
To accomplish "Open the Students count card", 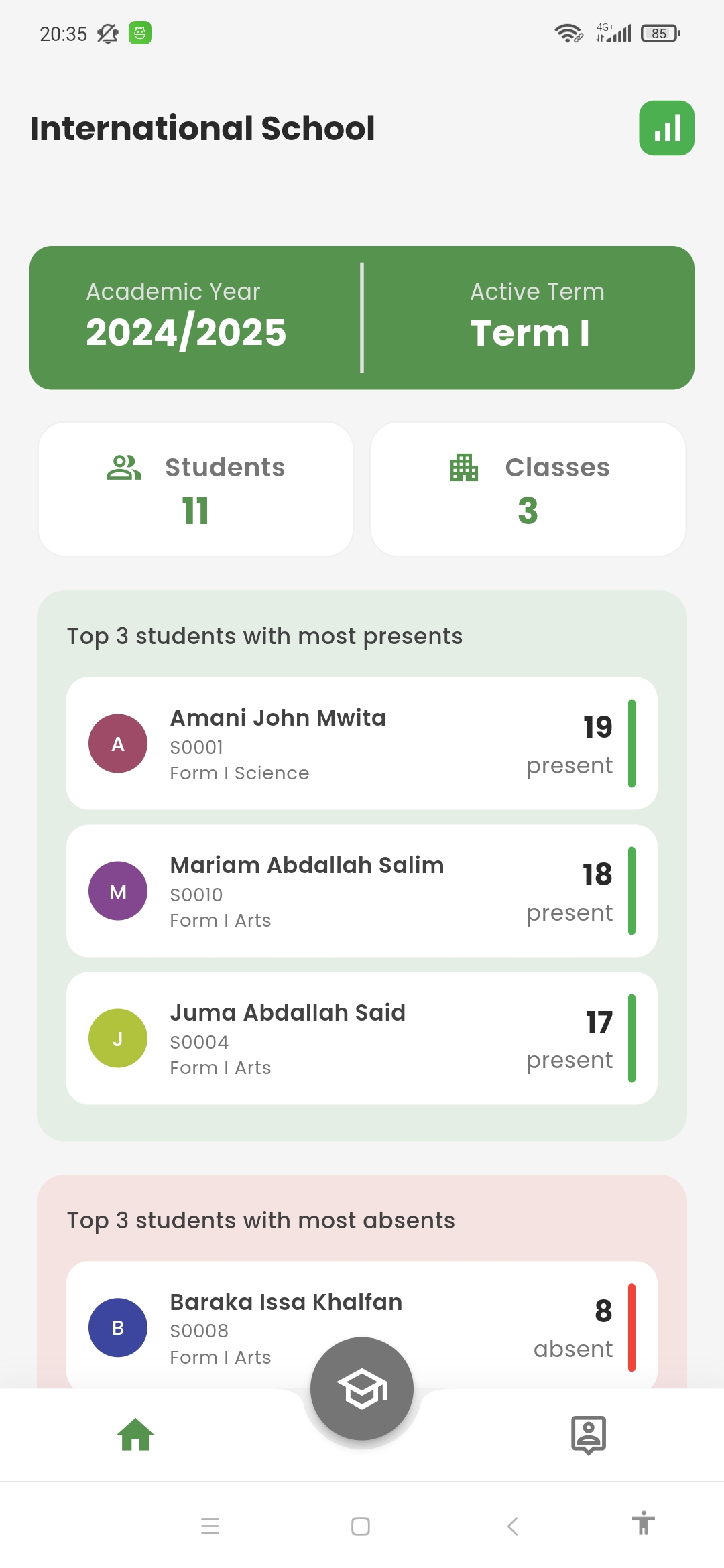I will (196, 489).
